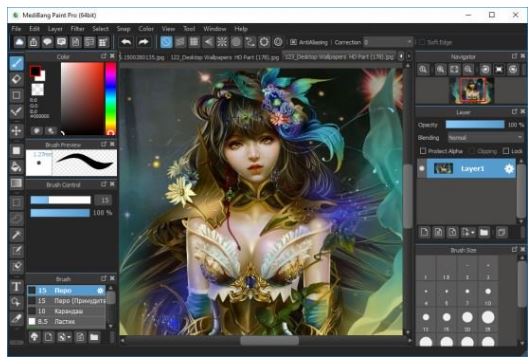
Task: Open the Filter menu
Action: (x=78, y=29)
